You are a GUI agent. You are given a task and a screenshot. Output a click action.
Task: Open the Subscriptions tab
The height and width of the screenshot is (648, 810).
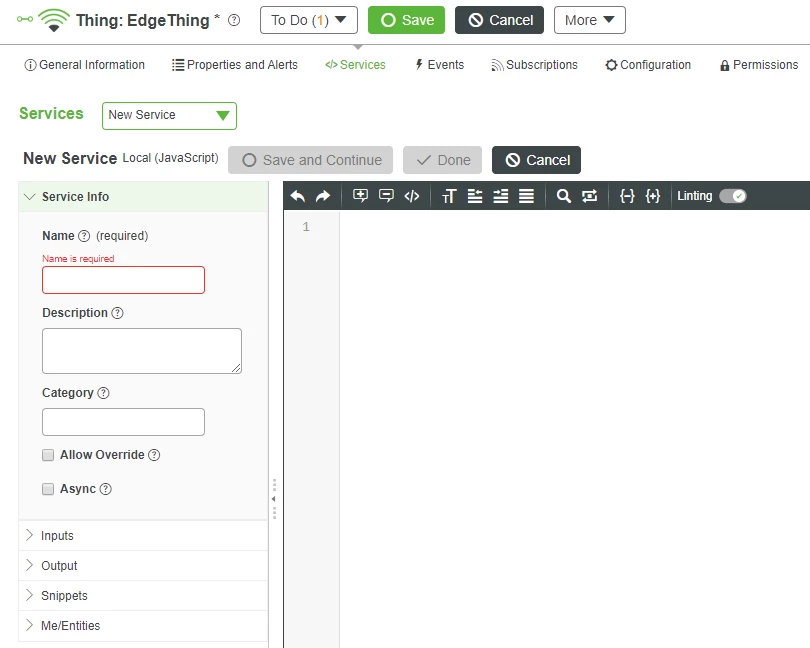[x=534, y=65]
